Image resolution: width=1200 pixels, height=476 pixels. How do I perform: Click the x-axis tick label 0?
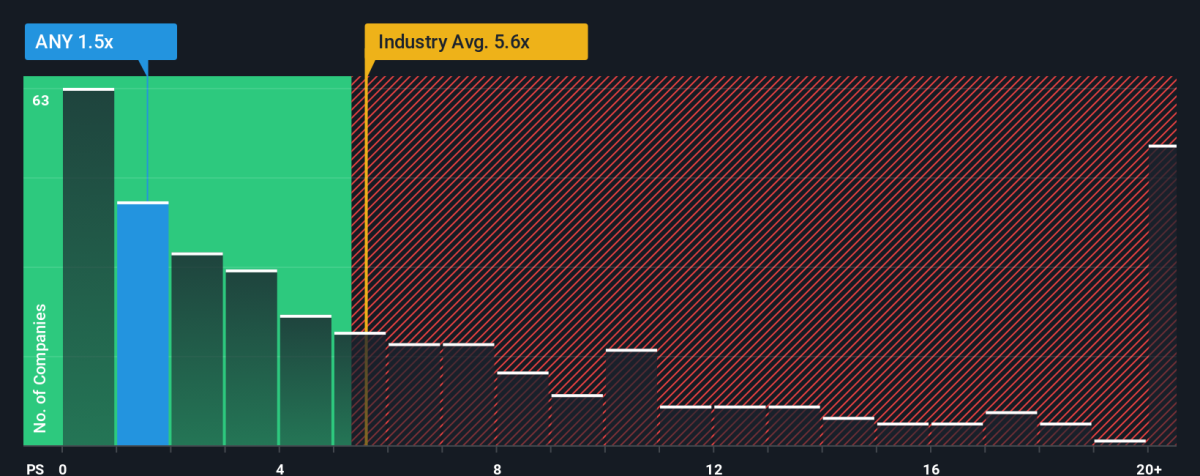pos(63,468)
